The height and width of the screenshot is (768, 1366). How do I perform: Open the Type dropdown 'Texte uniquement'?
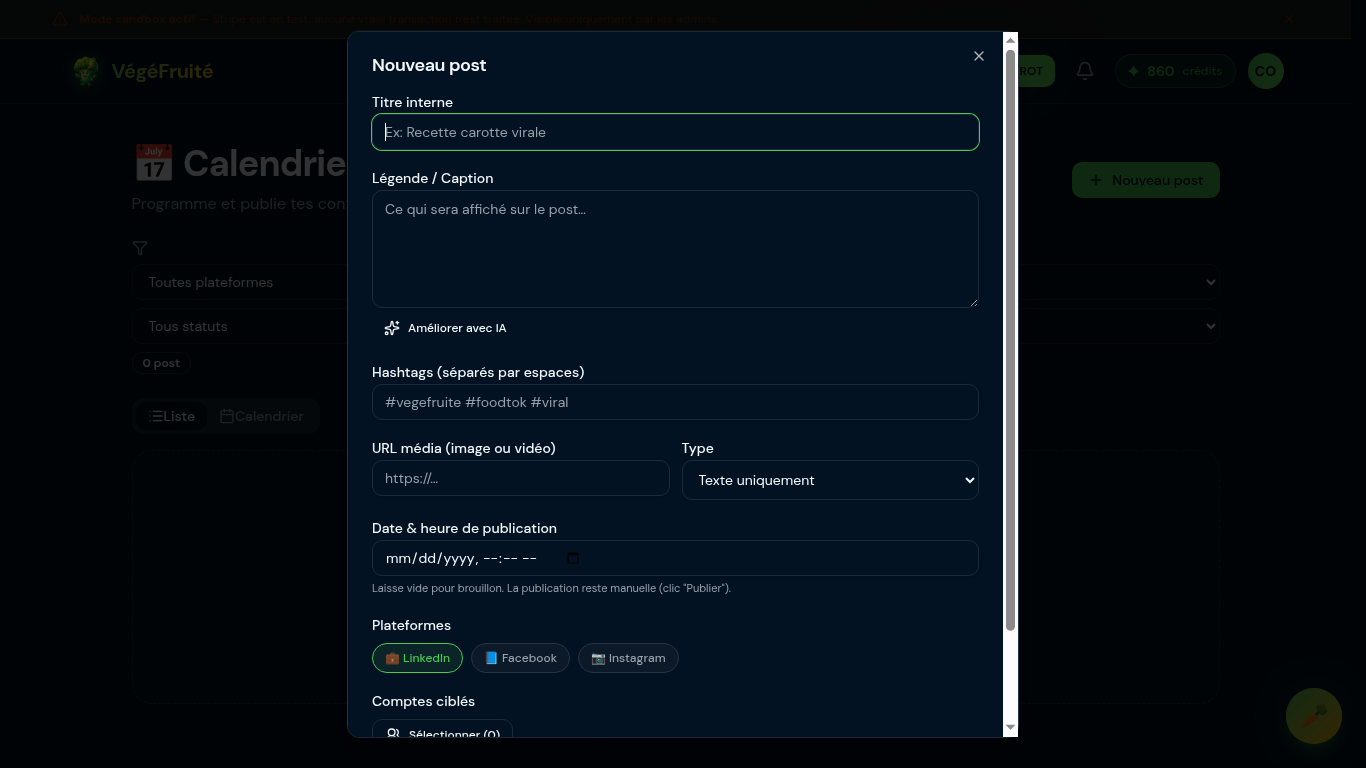(x=830, y=480)
